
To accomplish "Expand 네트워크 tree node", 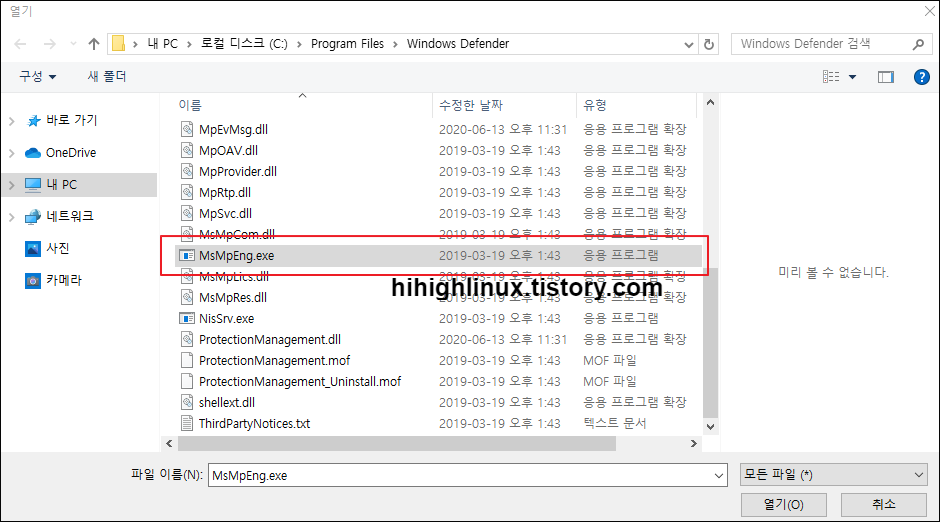I will tap(11, 217).
